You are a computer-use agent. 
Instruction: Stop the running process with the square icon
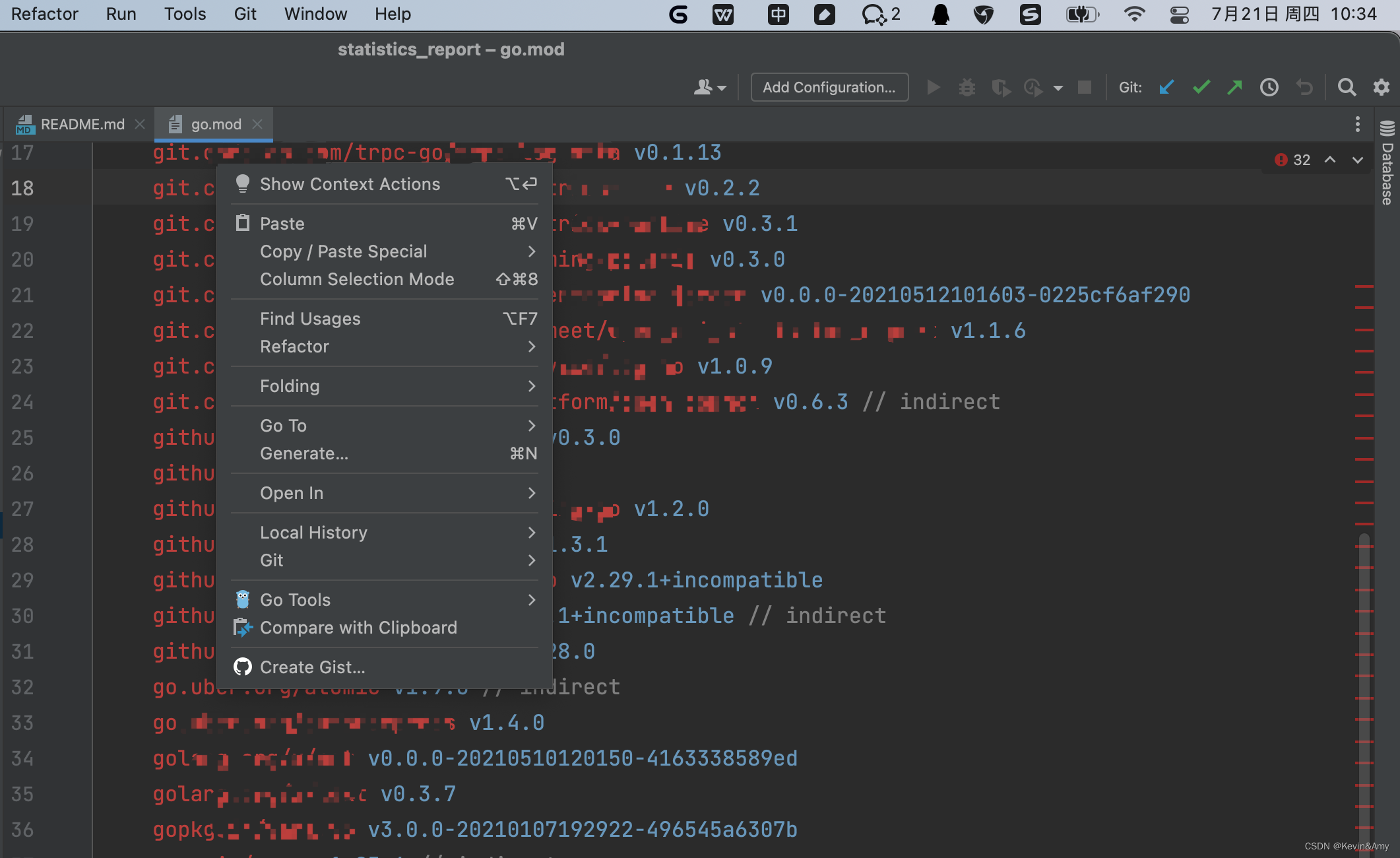(x=1084, y=87)
